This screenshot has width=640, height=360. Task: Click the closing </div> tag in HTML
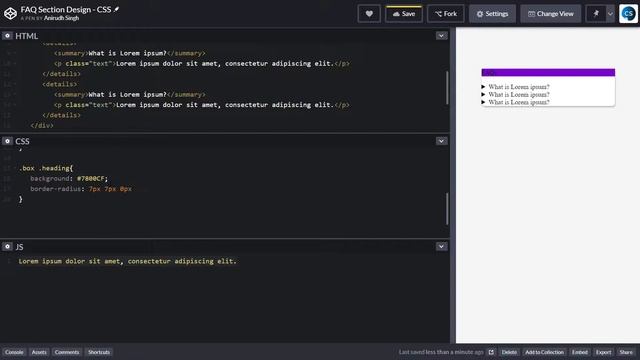42,125
